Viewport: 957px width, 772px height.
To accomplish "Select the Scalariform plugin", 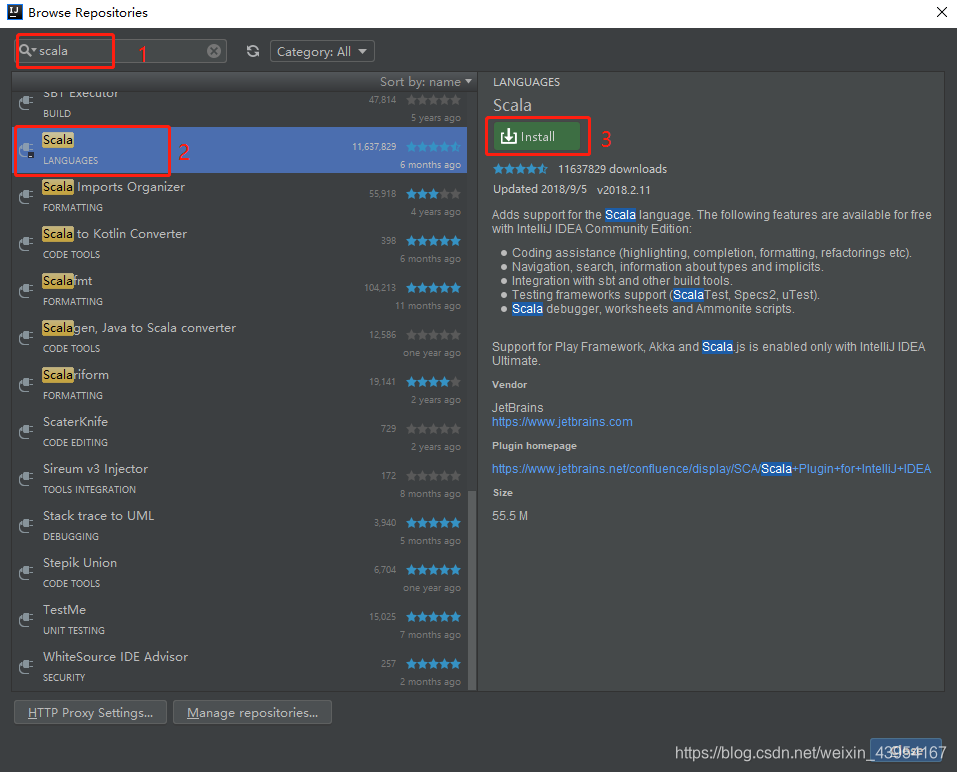I will [239, 385].
